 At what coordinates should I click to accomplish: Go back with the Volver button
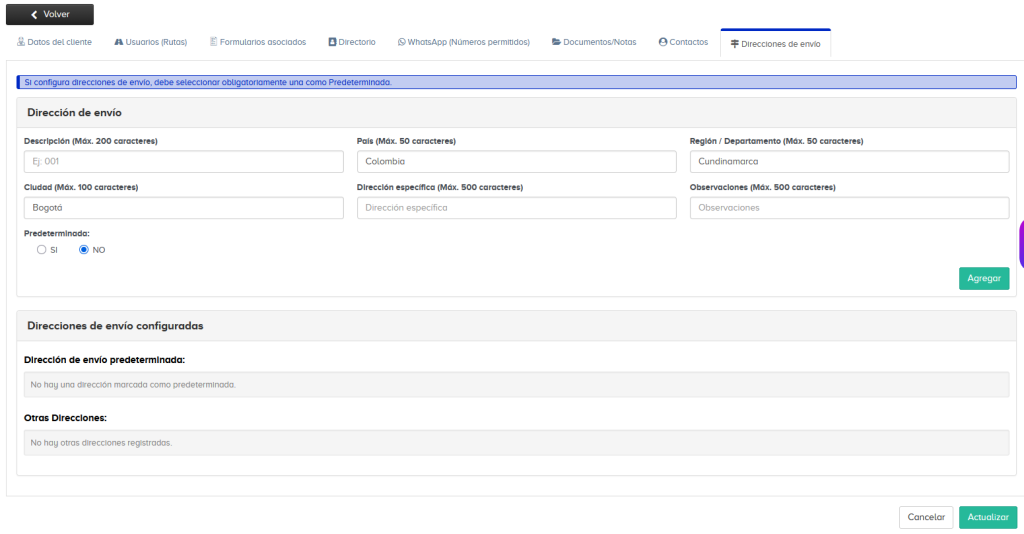(x=50, y=14)
